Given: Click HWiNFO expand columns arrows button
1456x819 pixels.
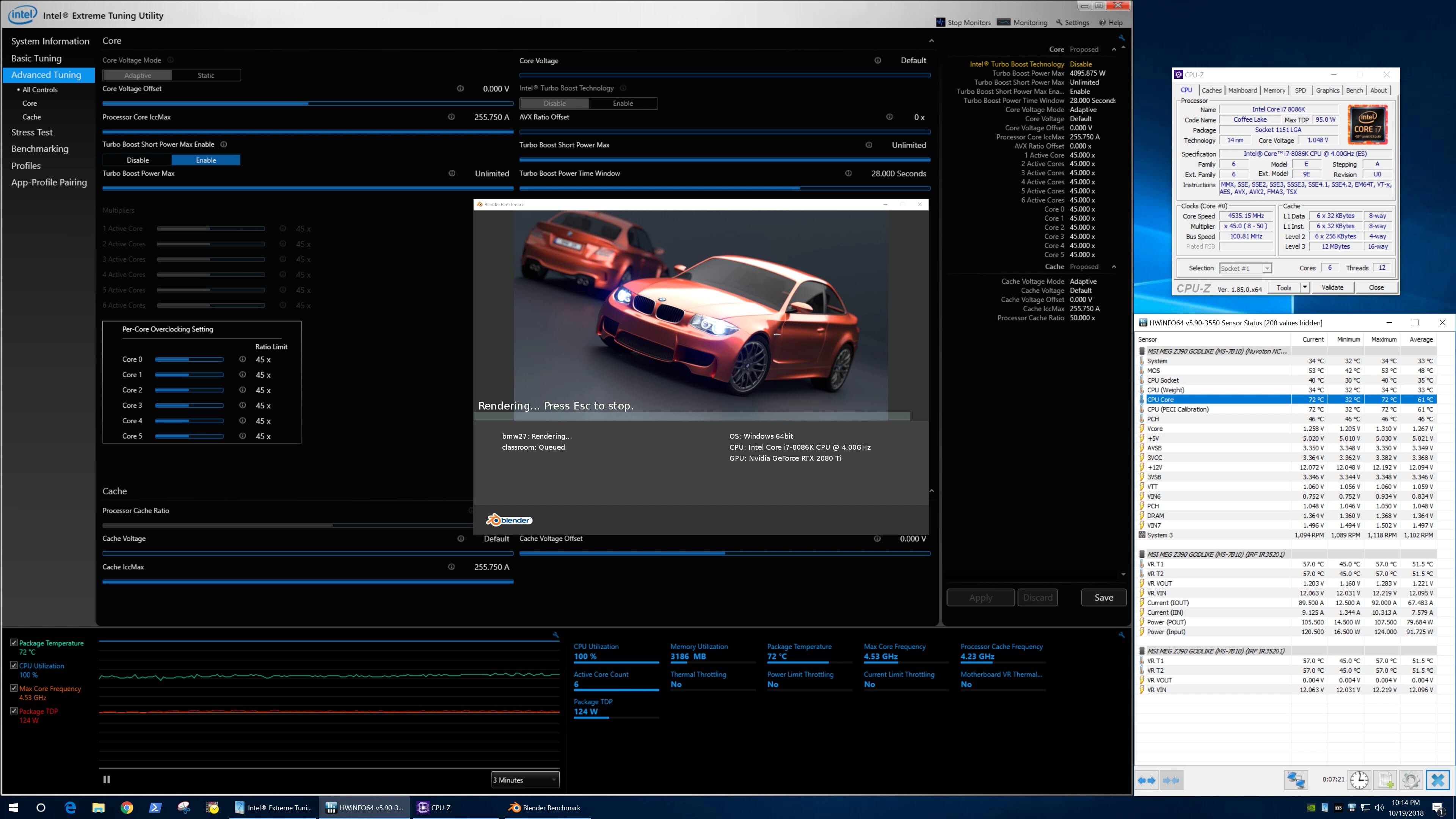Looking at the screenshot, I should coord(1147,780).
